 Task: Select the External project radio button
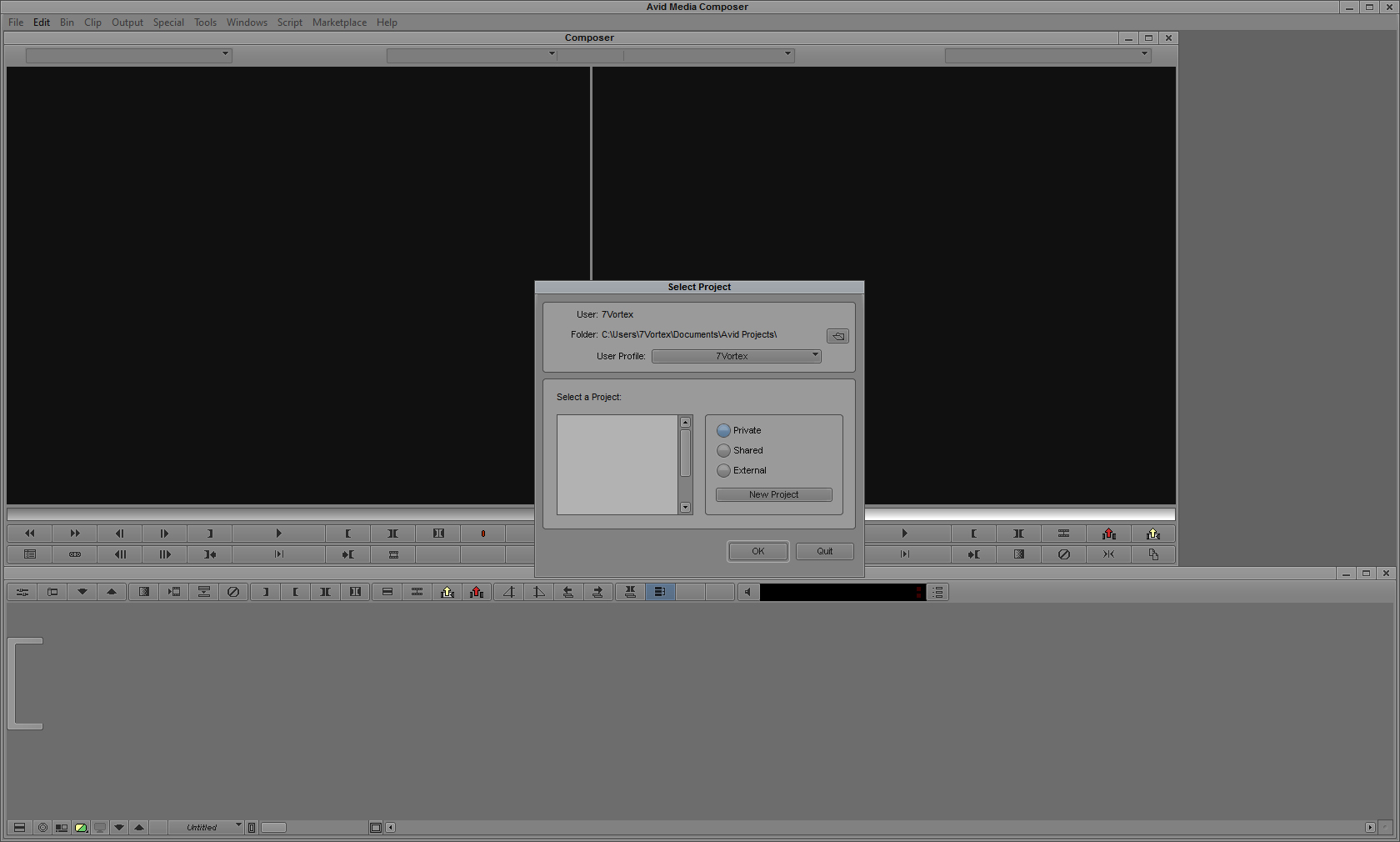click(723, 470)
